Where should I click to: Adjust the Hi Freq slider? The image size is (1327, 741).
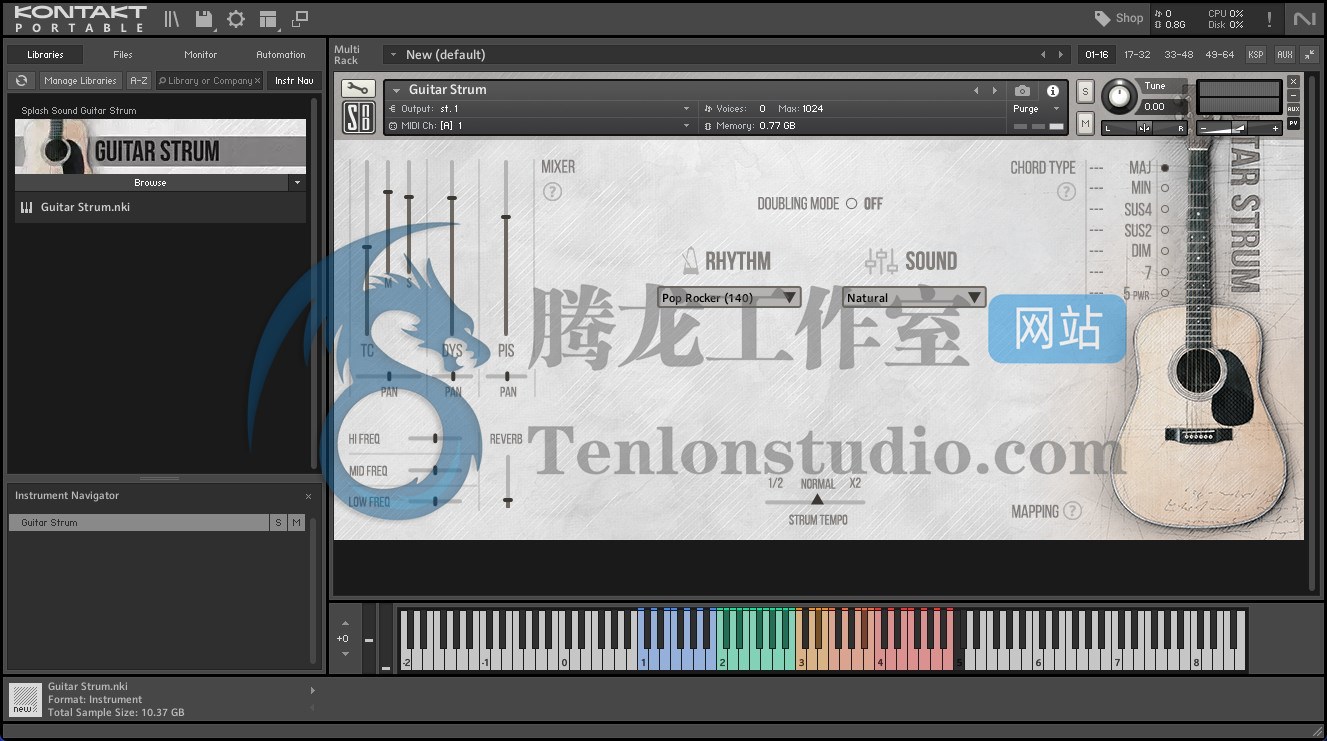pos(436,438)
